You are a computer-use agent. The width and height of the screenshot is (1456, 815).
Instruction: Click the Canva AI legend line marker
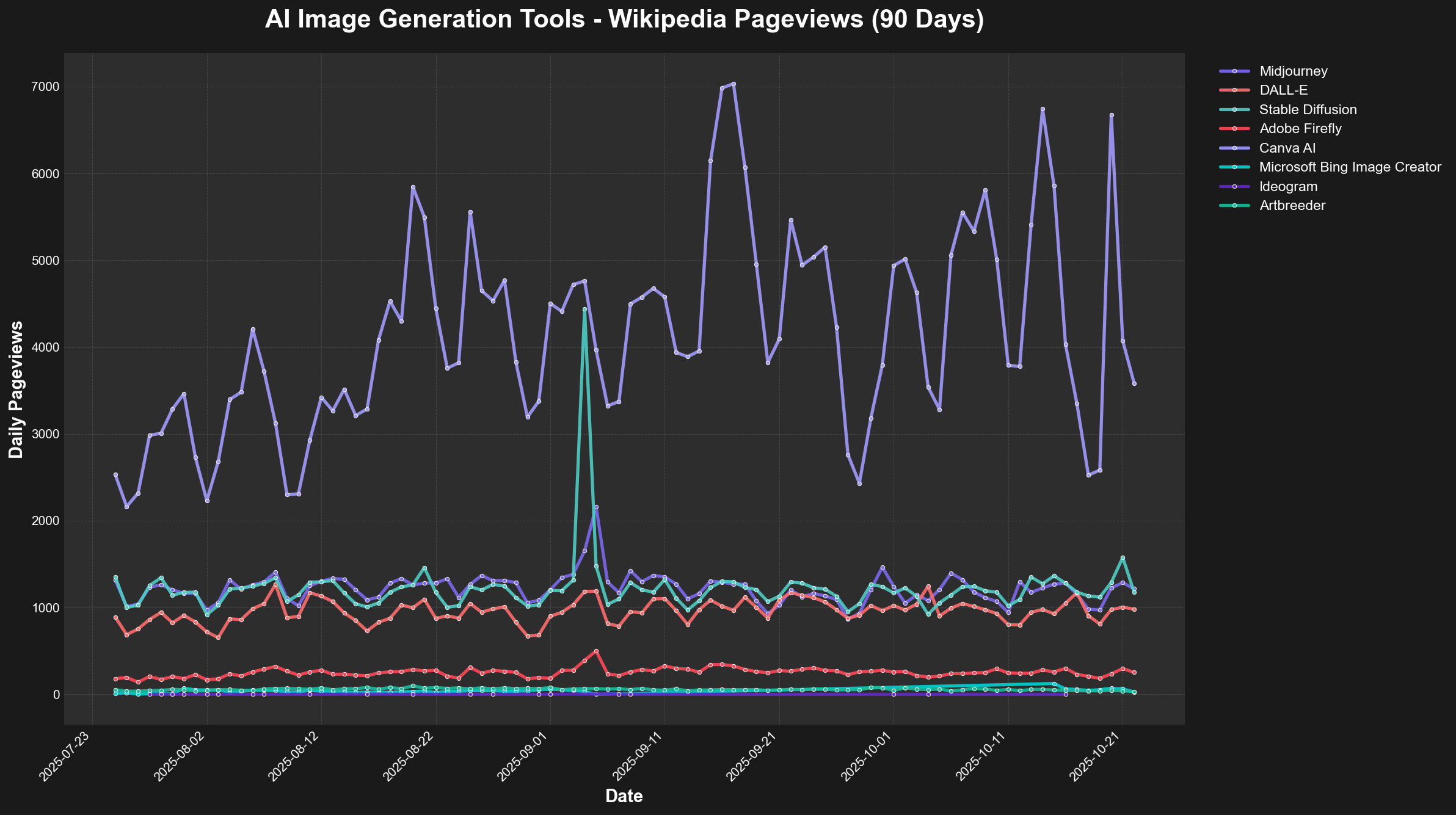[x=1234, y=148]
